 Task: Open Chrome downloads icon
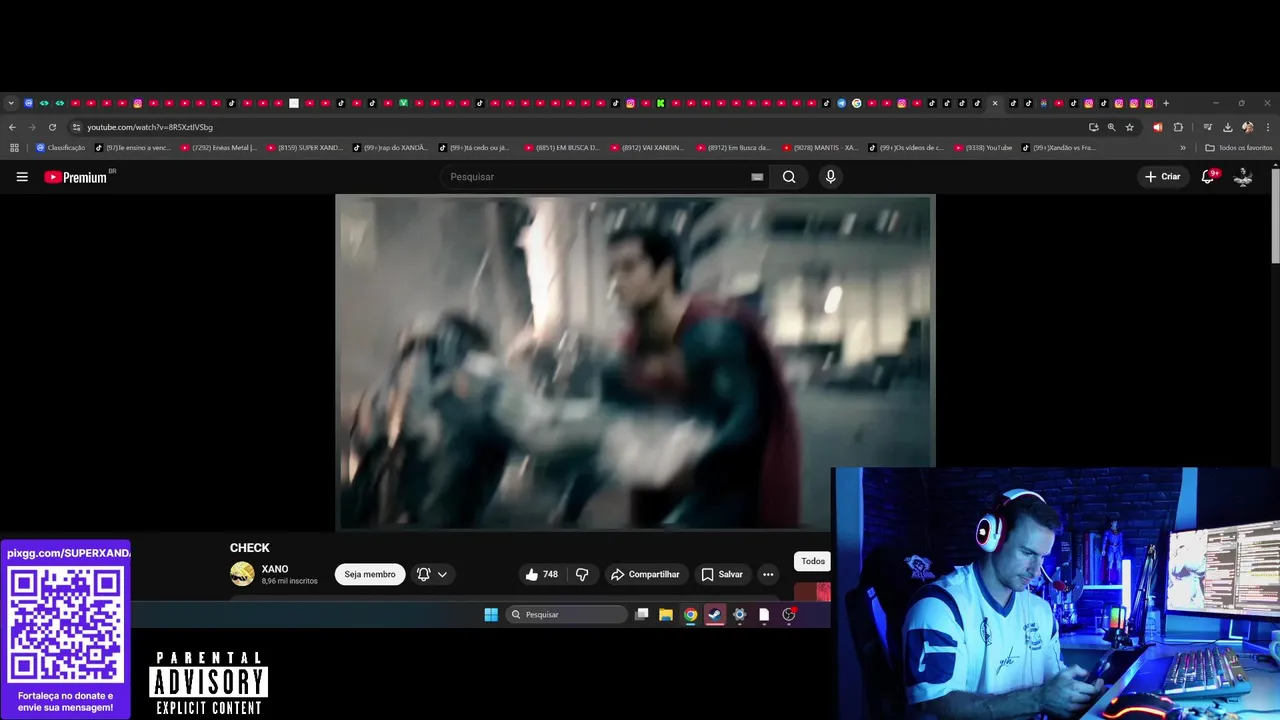pos(1227,127)
